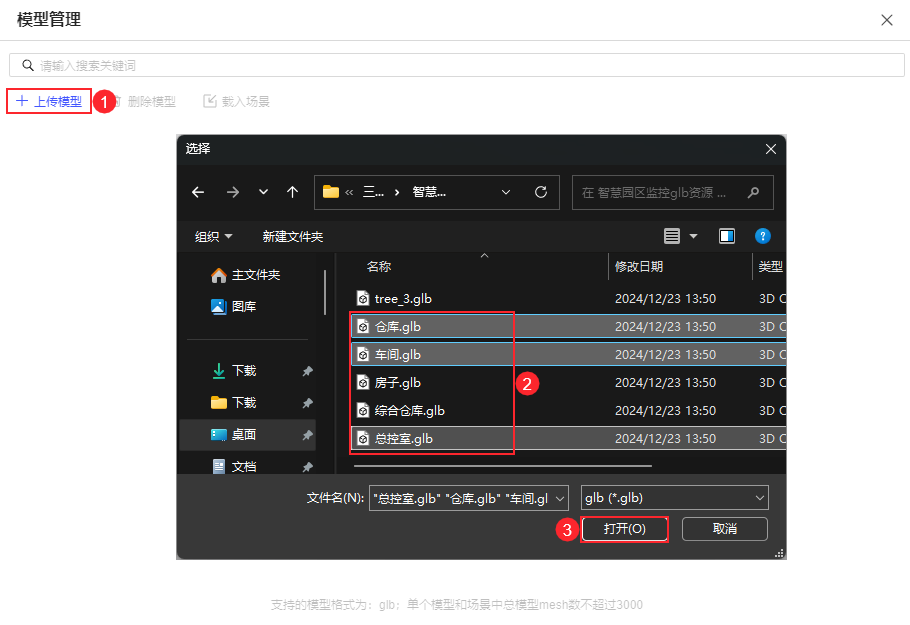The width and height of the screenshot is (910, 625).
Task: Focus the model search keyword field
Action: 457,65
